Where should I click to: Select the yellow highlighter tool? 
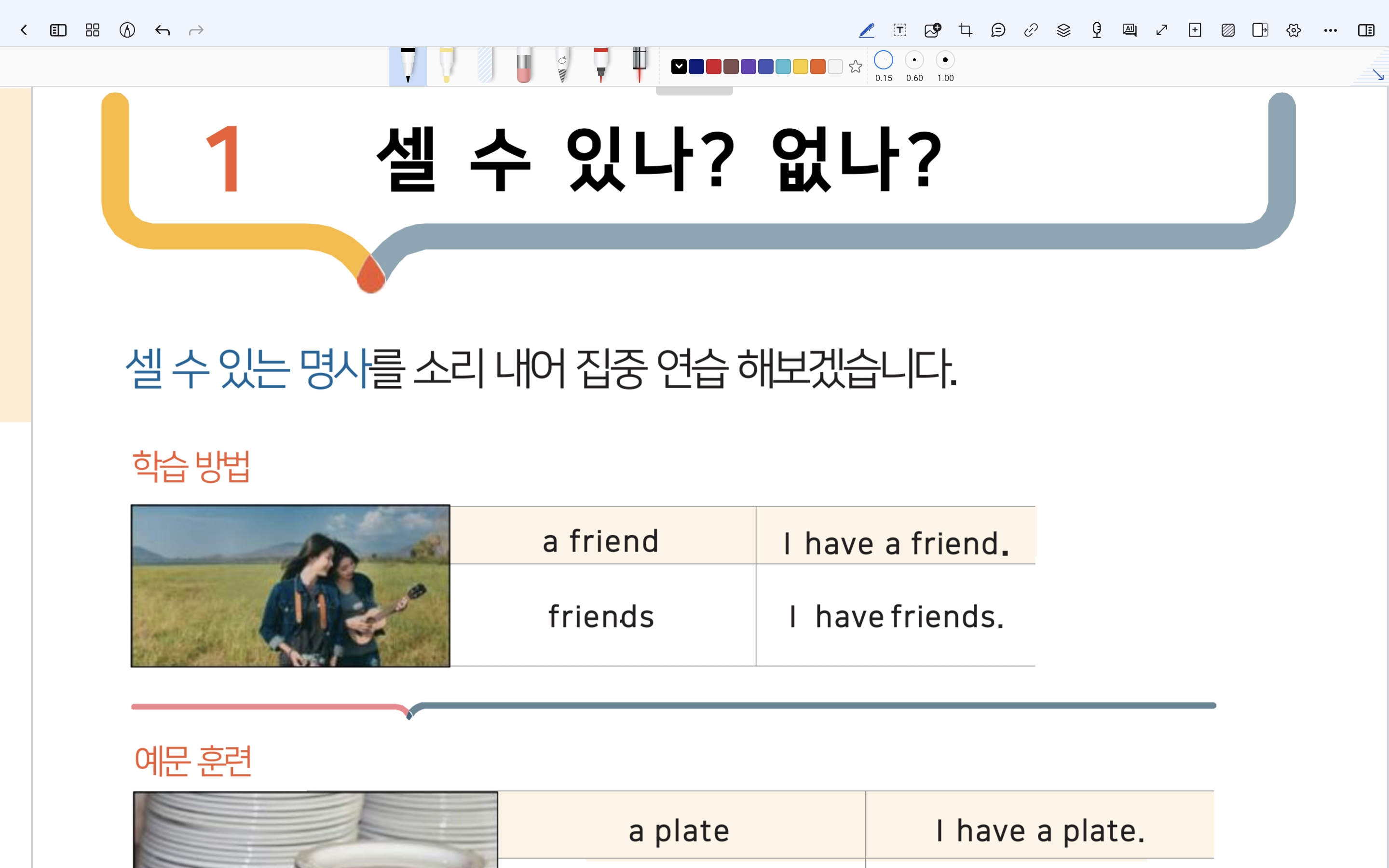pos(447,65)
